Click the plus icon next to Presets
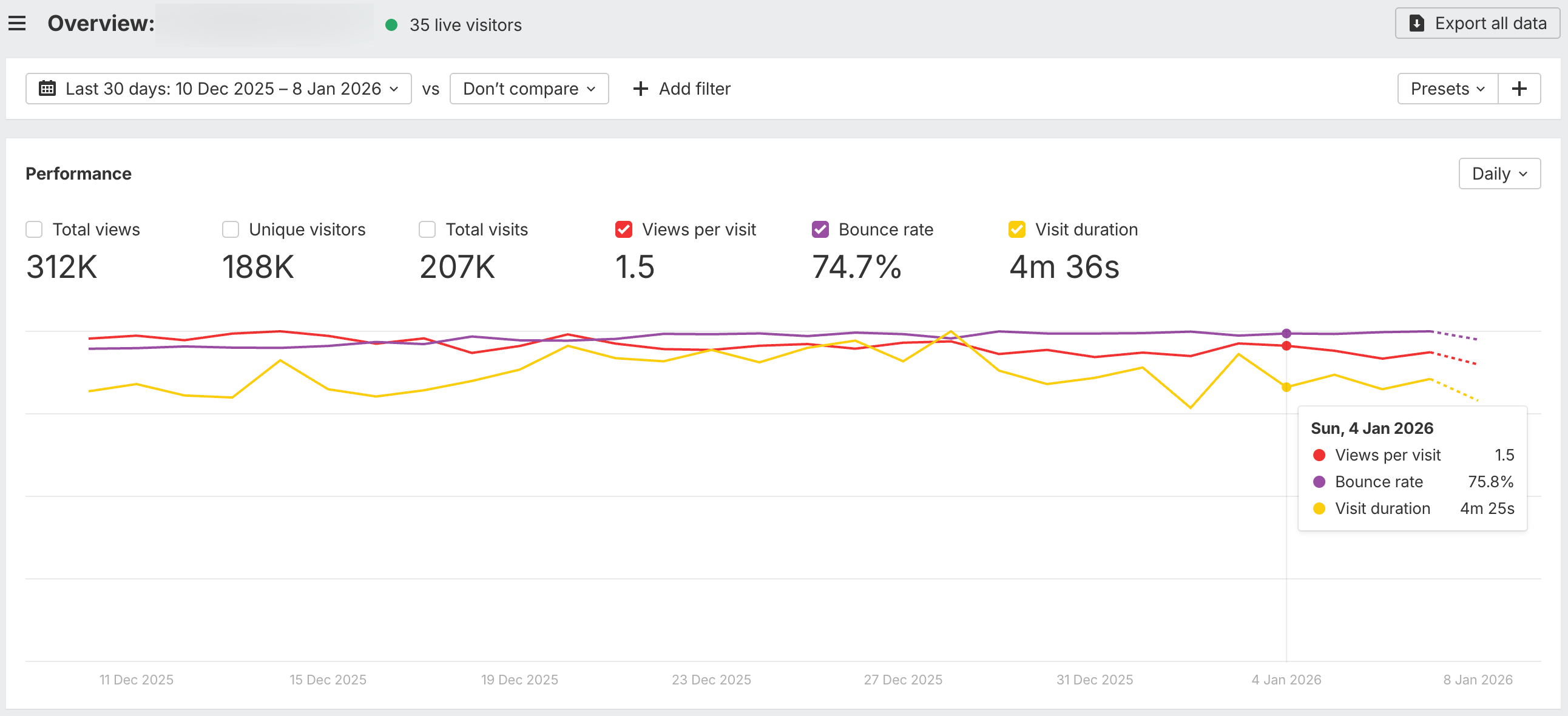 tap(1519, 88)
